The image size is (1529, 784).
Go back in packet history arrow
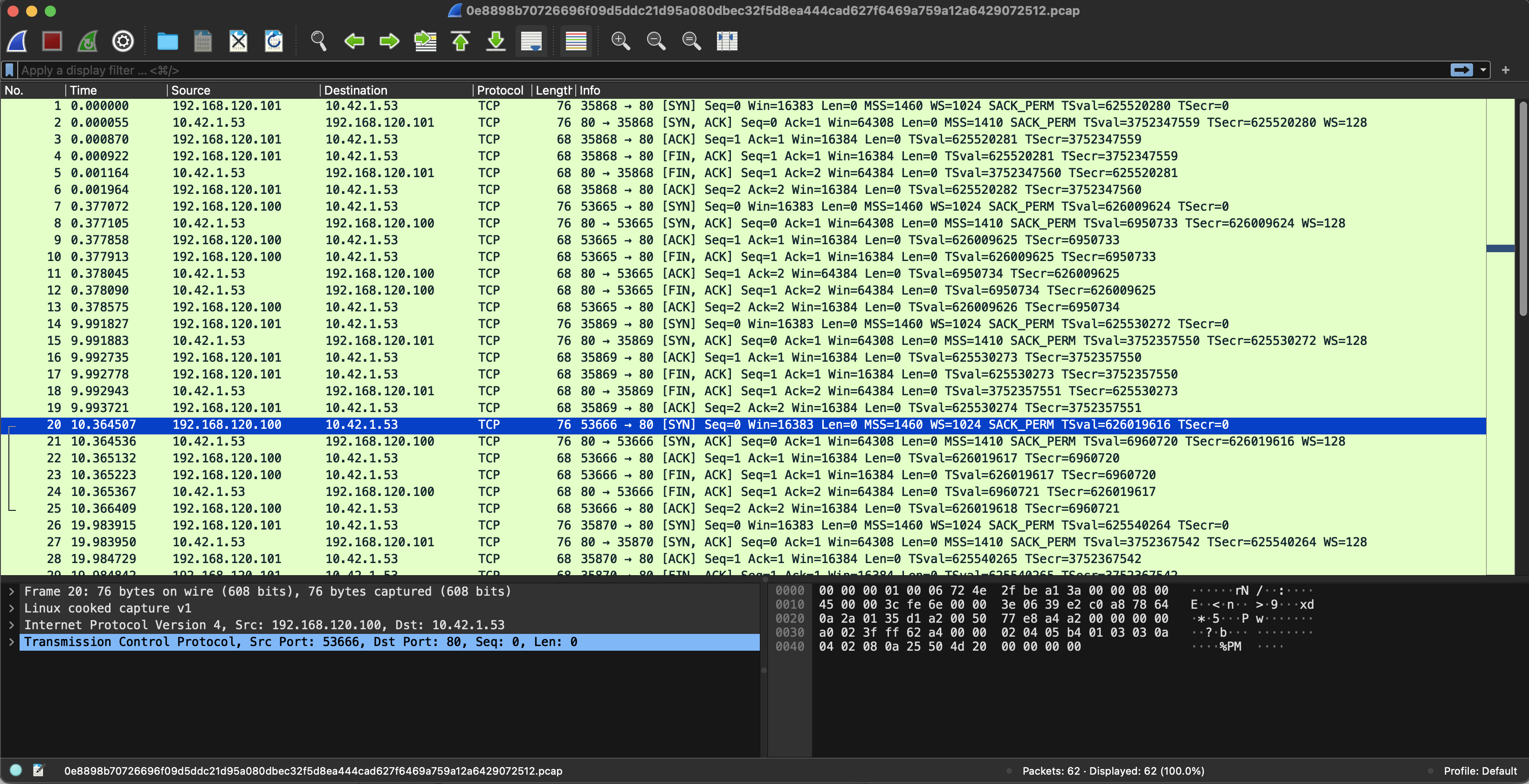click(x=354, y=41)
